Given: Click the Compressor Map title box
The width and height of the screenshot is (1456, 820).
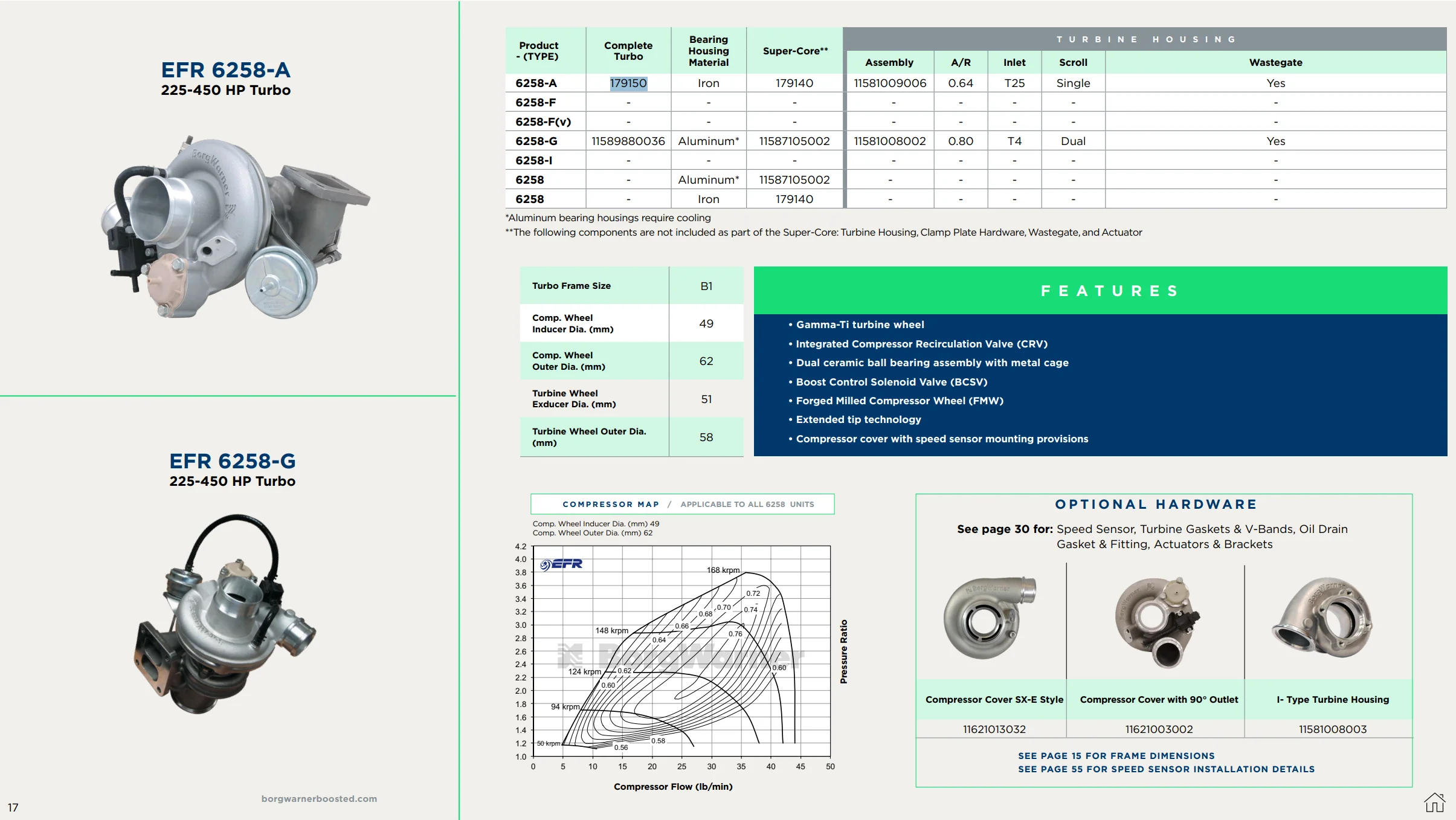Looking at the screenshot, I should pyautogui.click(x=683, y=504).
